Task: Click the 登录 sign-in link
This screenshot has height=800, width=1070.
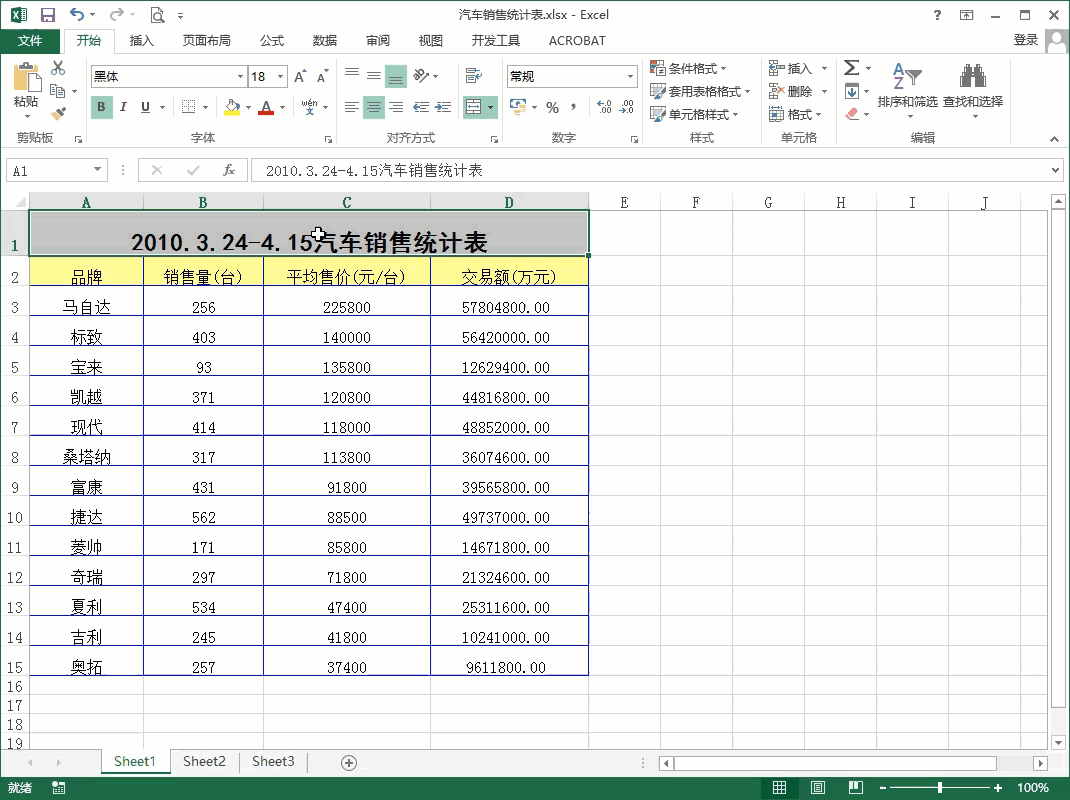Action: (x=1026, y=40)
